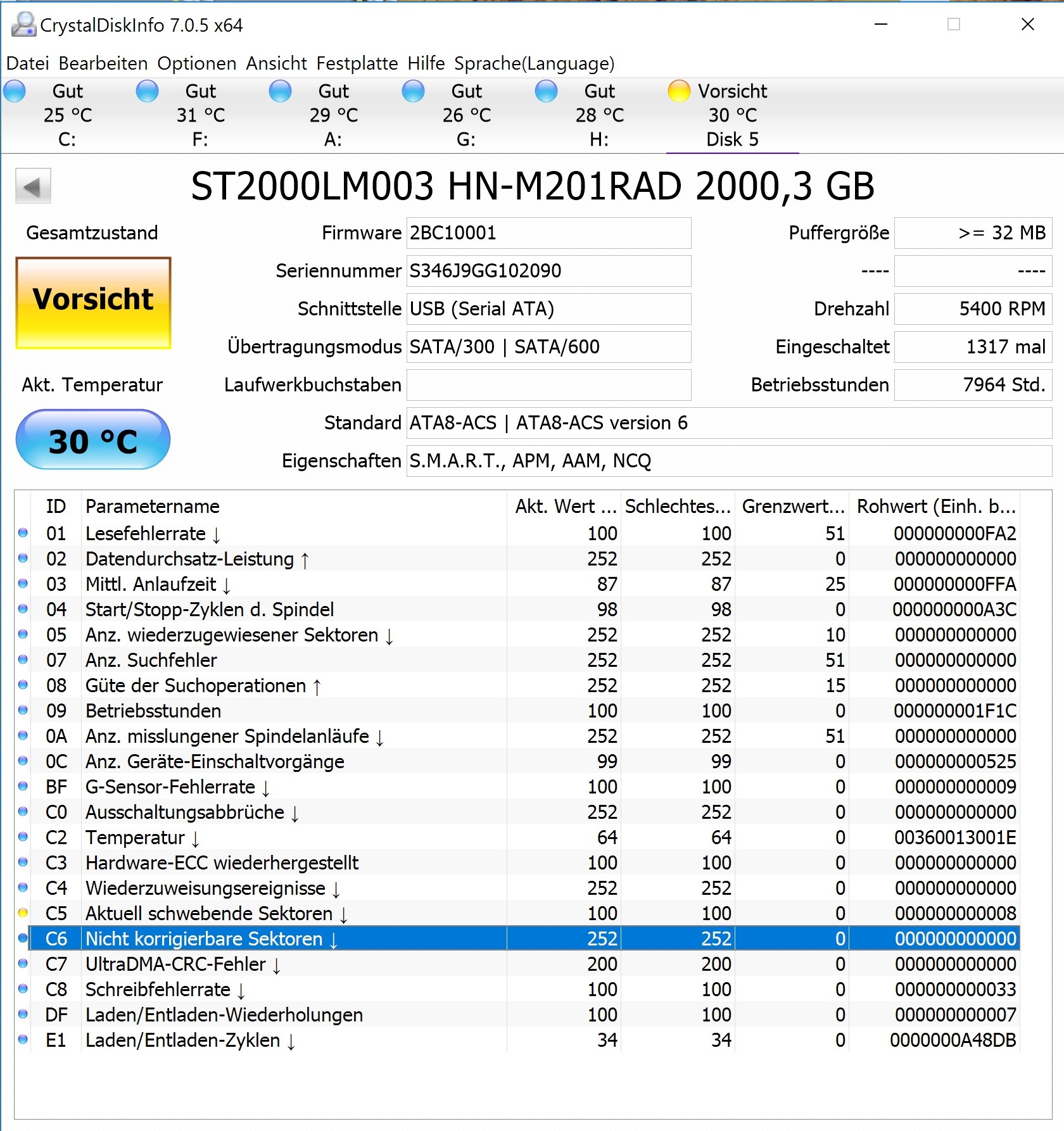Open the Datei menu
The height and width of the screenshot is (1131, 1064).
coord(28,63)
